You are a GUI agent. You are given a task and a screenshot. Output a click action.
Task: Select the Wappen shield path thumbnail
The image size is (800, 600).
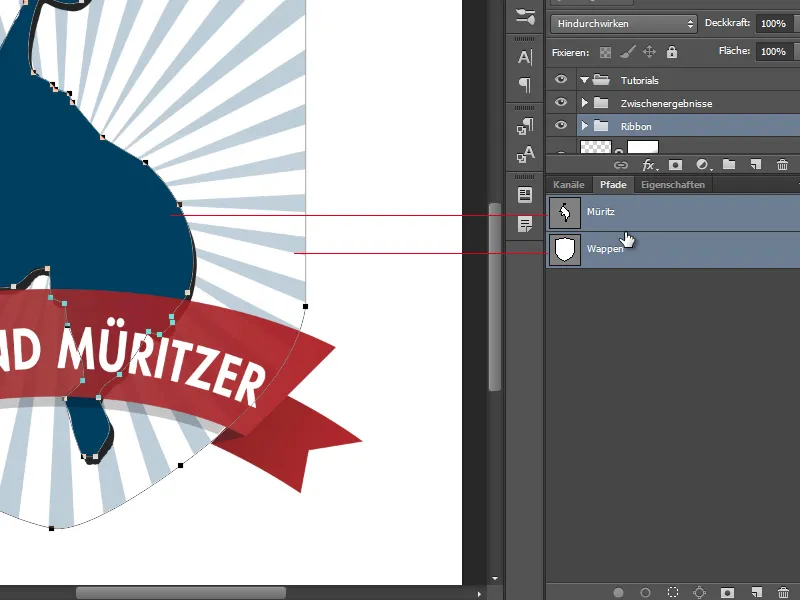pyautogui.click(x=565, y=250)
